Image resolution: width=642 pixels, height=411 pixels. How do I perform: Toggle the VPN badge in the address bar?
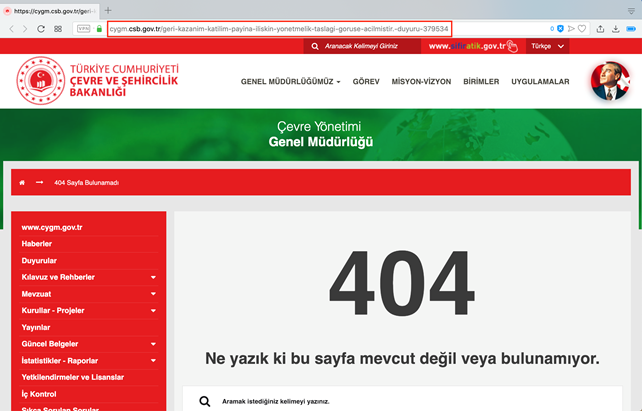pyautogui.click(x=82, y=29)
